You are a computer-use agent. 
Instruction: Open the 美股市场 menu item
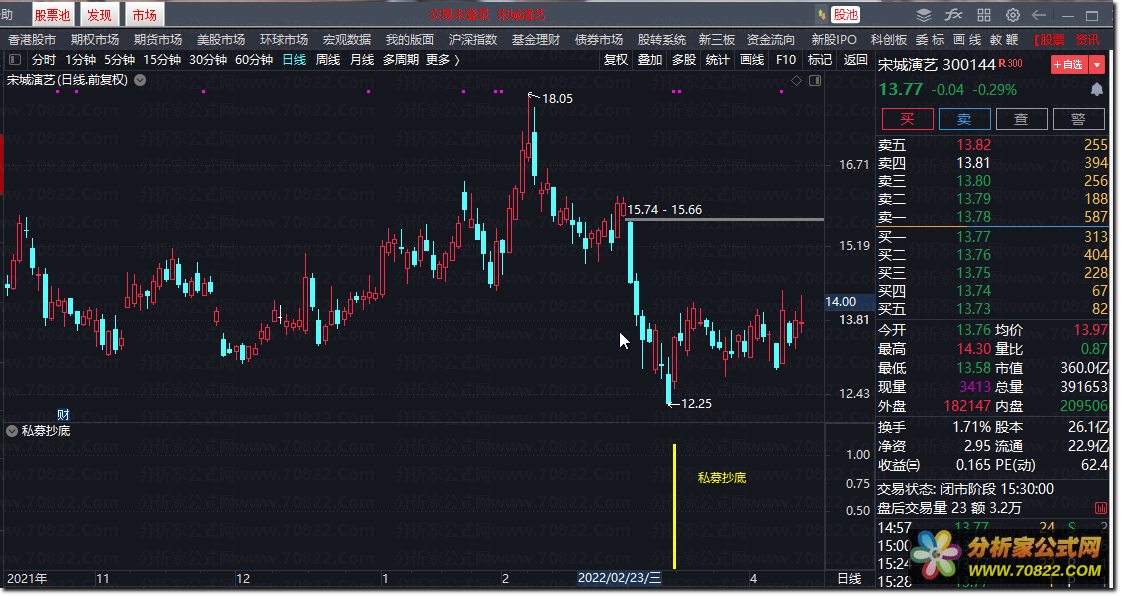pos(221,39)
